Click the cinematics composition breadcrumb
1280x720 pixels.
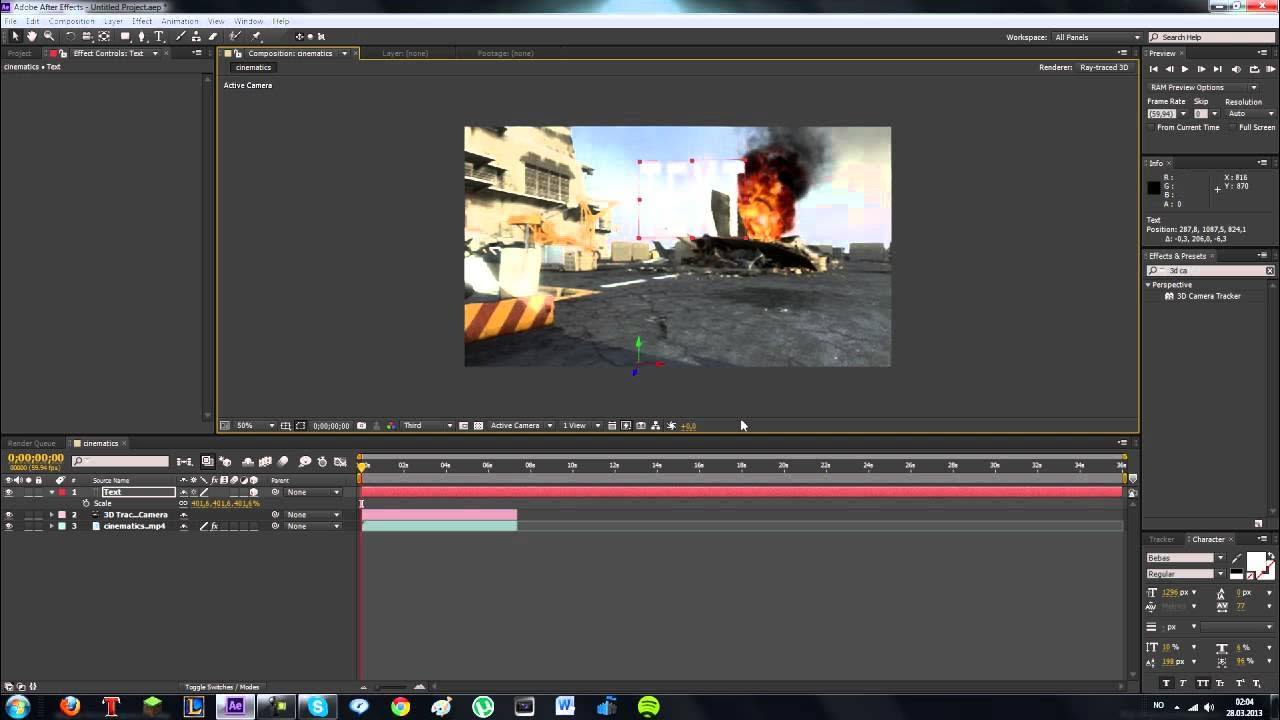[x=253, y=68]
